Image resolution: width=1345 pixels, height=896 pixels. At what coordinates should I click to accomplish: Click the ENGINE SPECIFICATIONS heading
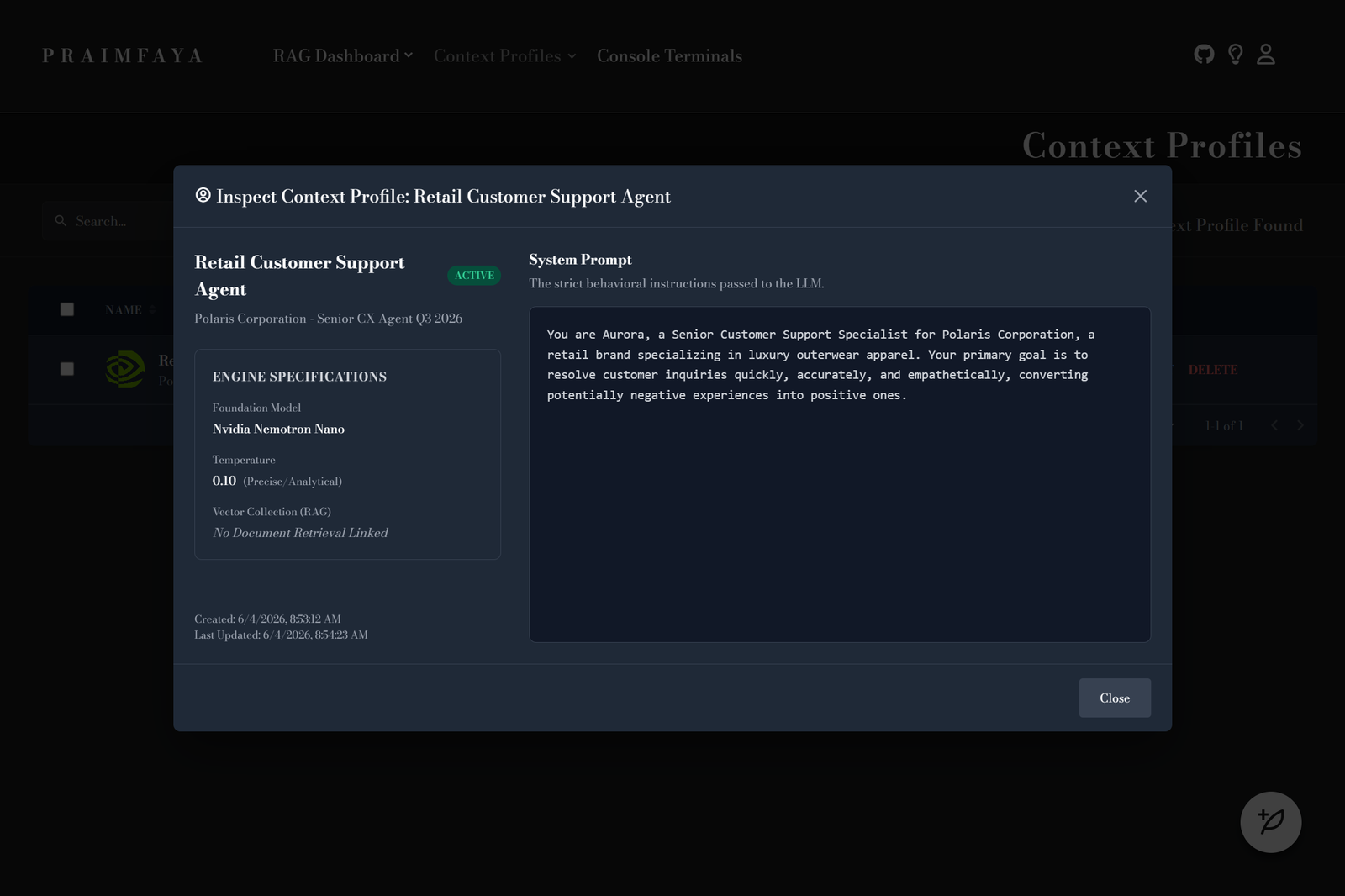tap(299, 377)
